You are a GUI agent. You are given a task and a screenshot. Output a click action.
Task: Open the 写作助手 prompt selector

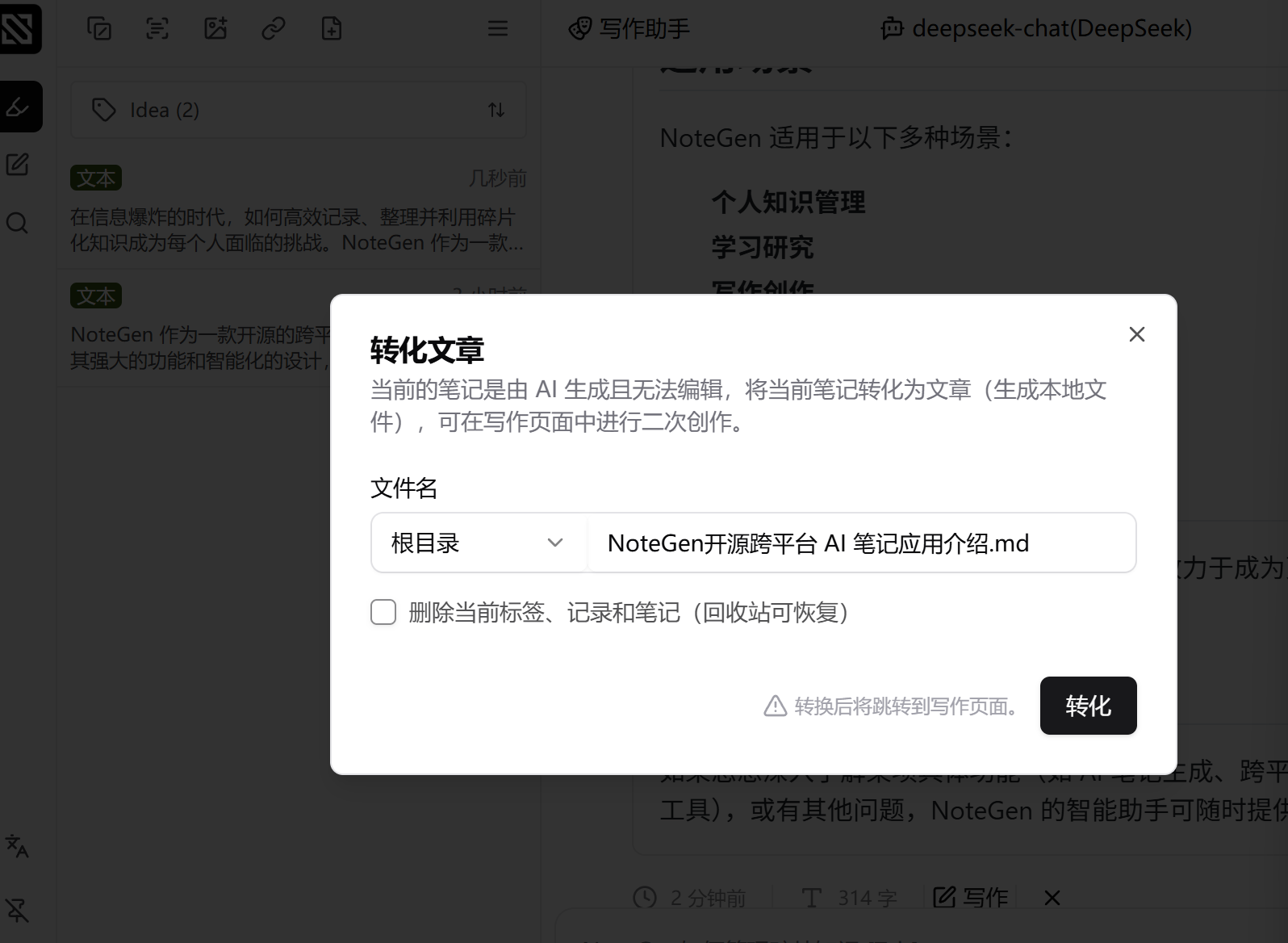click(x=629, y=29)
